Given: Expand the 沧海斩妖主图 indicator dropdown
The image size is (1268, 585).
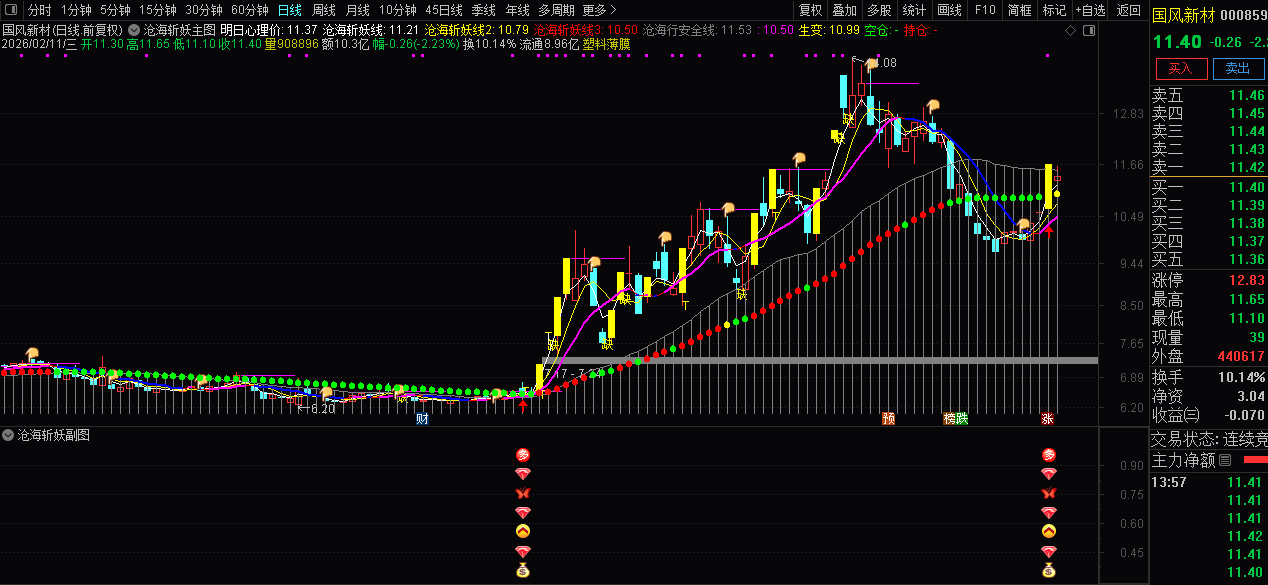Looking at the screenshot, I should point(134,31).
